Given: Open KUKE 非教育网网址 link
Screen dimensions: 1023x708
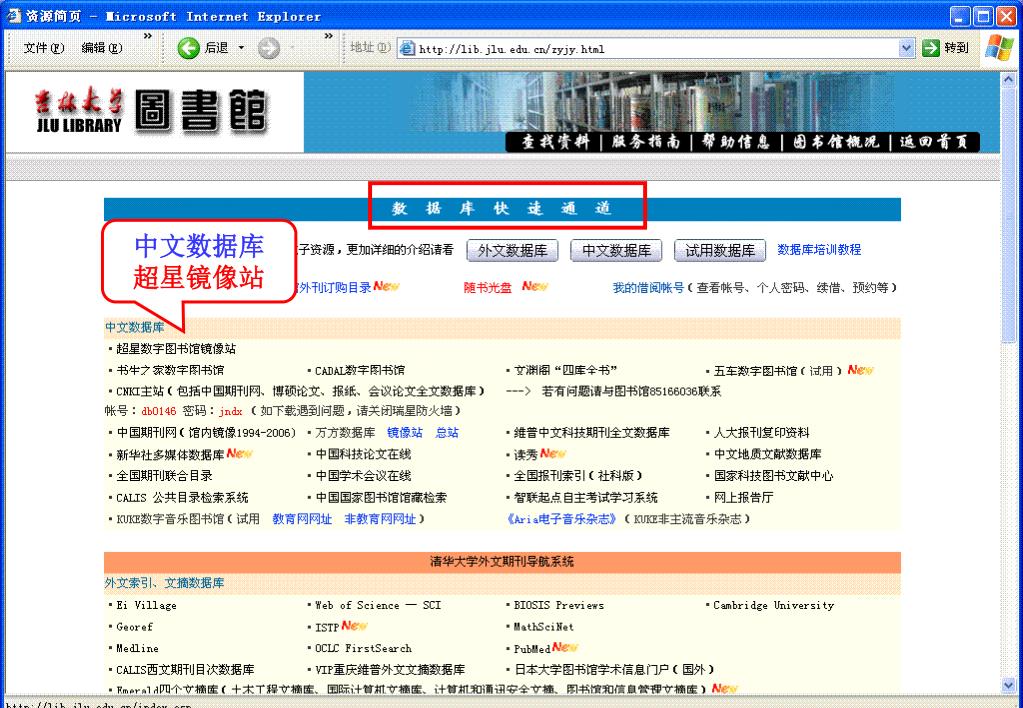Looking at the screenshot, I should click(x=380, y=519).
